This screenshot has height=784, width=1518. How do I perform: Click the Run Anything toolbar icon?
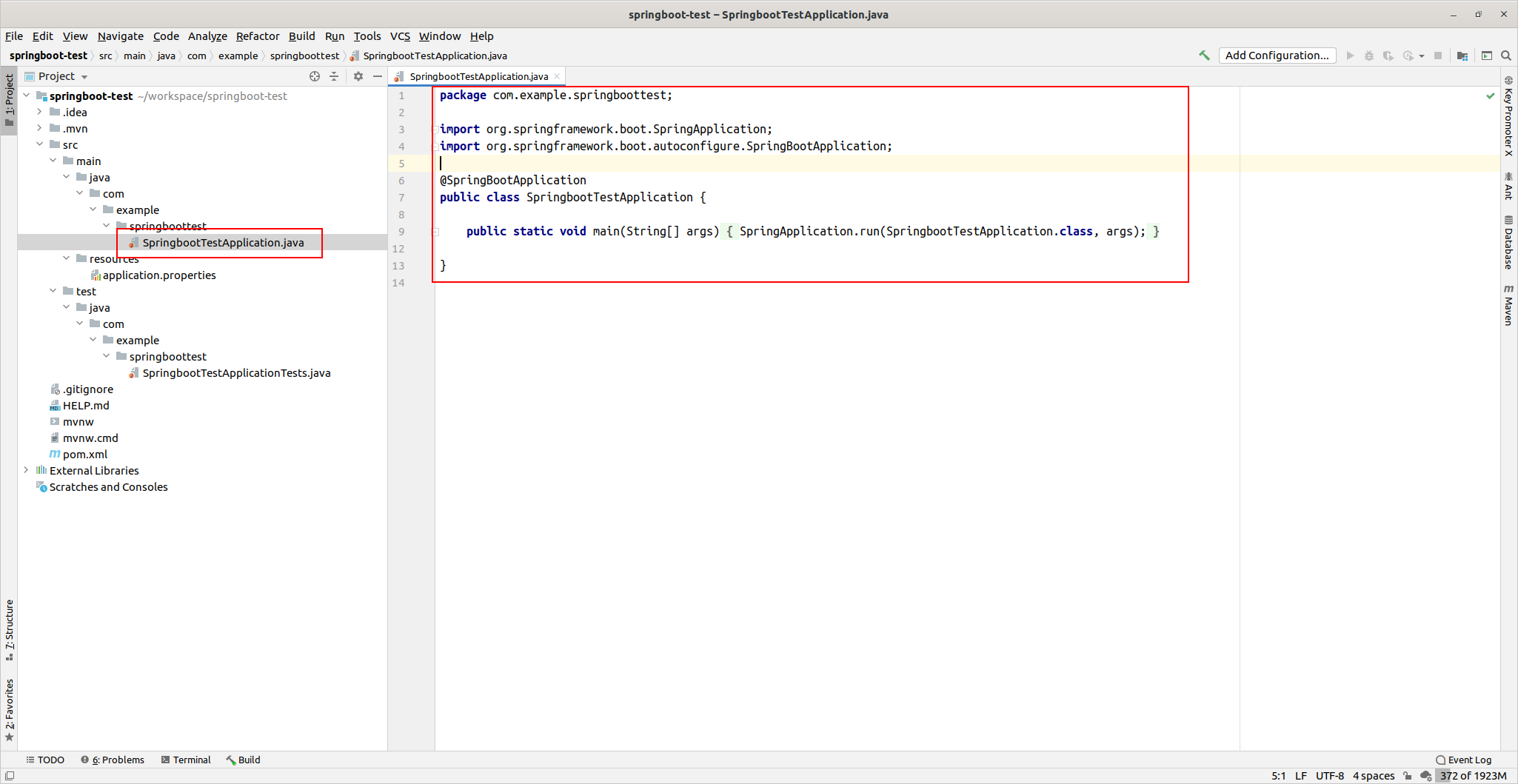[1486, 56]
